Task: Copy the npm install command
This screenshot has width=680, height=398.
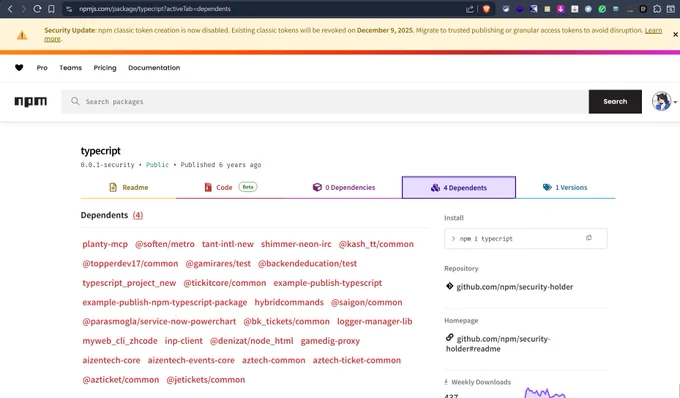Action: [x=588, y=238]
